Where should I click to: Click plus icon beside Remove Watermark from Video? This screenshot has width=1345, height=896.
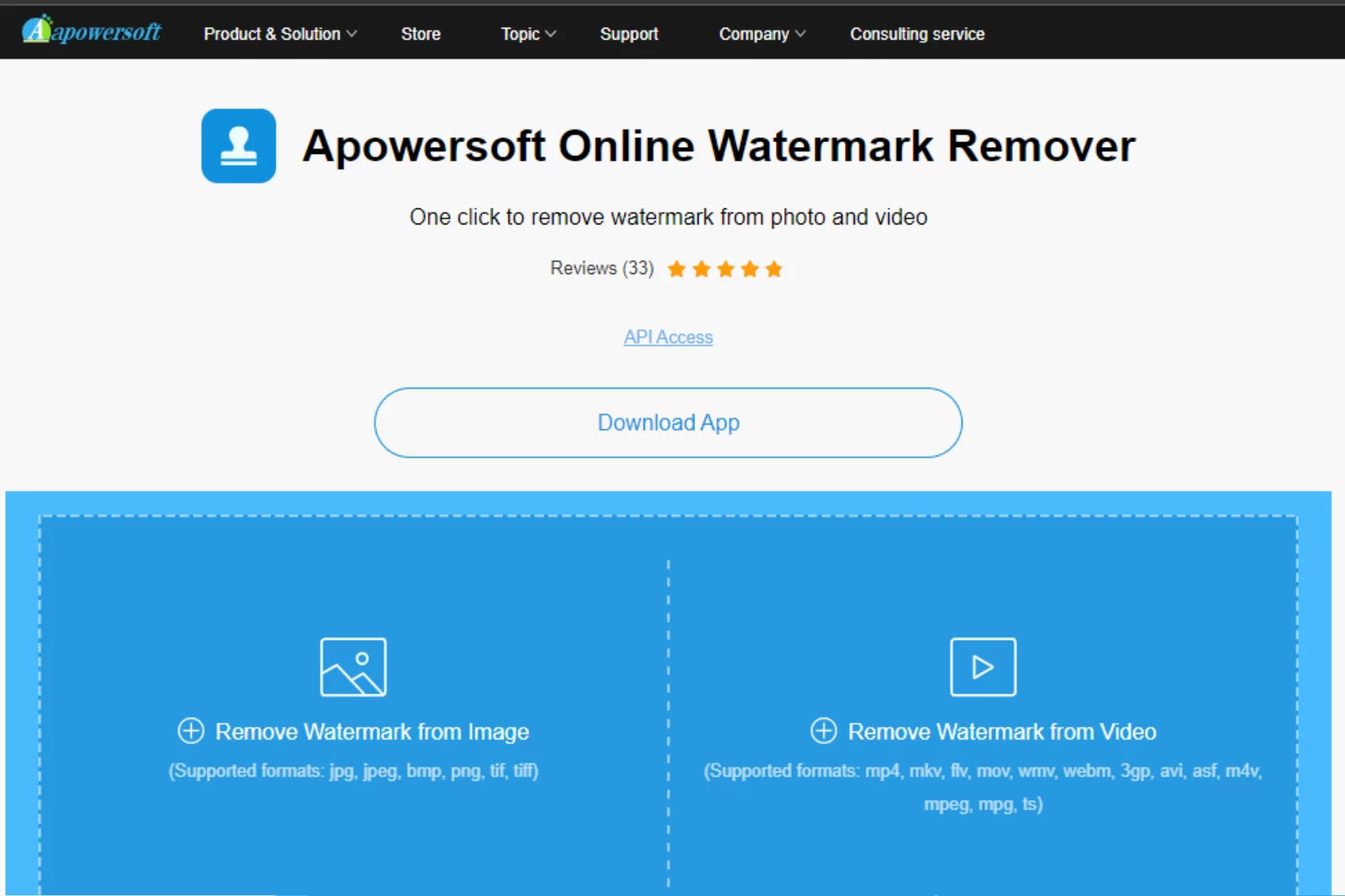point(823,730)
